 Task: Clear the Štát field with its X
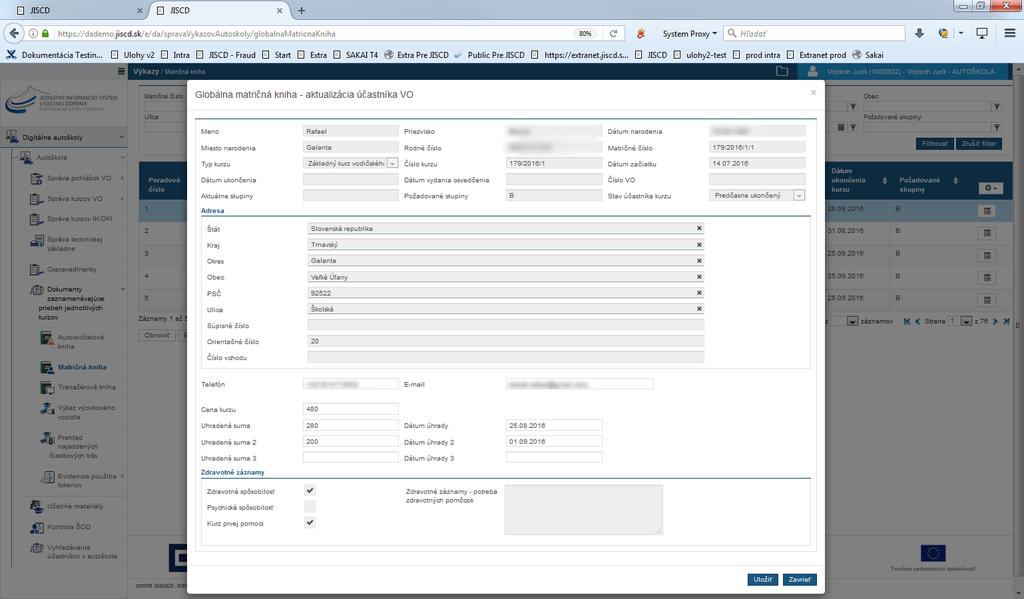tap(699, 229)
